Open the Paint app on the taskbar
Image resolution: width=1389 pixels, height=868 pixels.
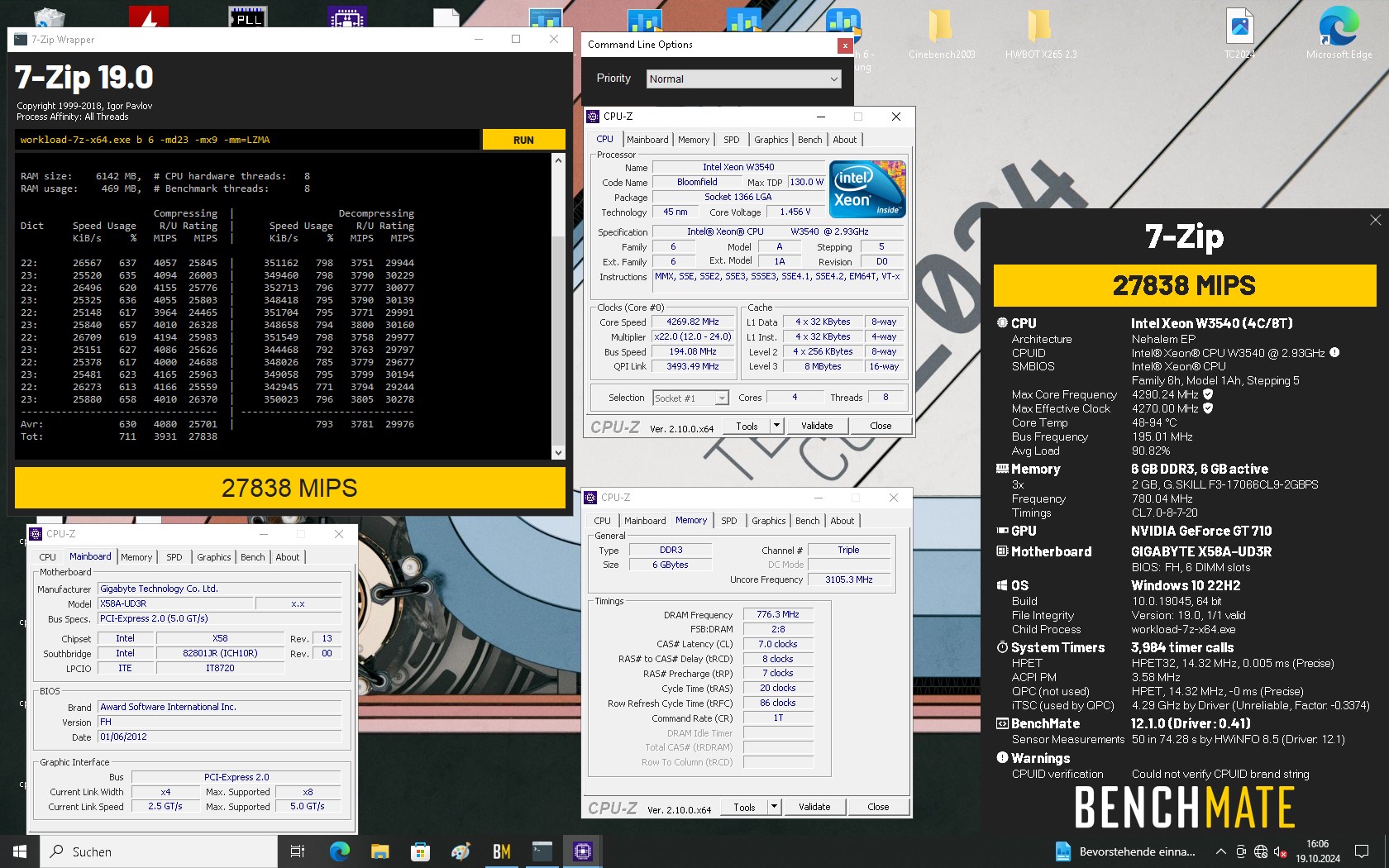[x=461, y=851]
